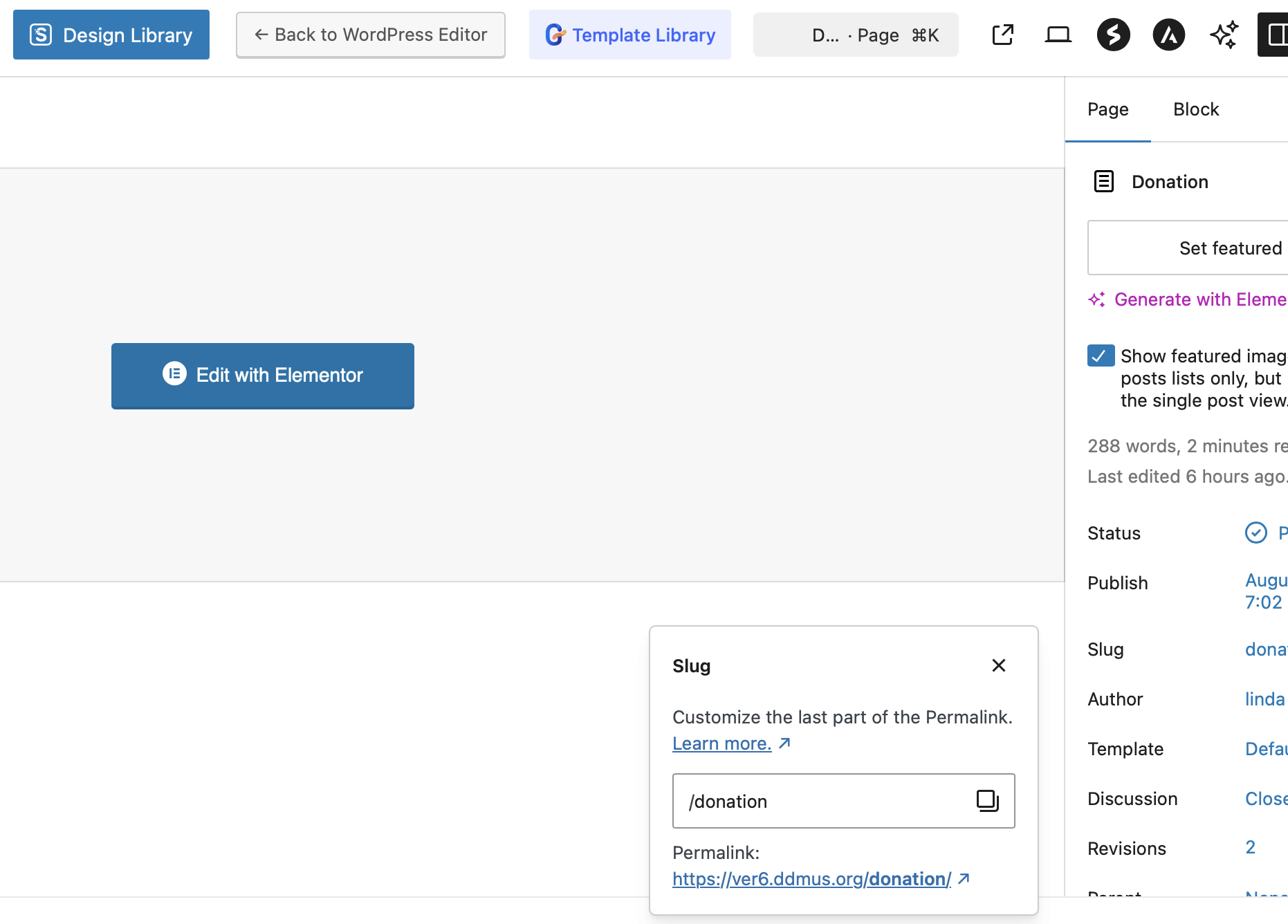Image resolution: width=1288 pixels, height=924 pixels.
Task: Switch to the Block tab
Action: pyautogui.click(x=1195, y=109)
